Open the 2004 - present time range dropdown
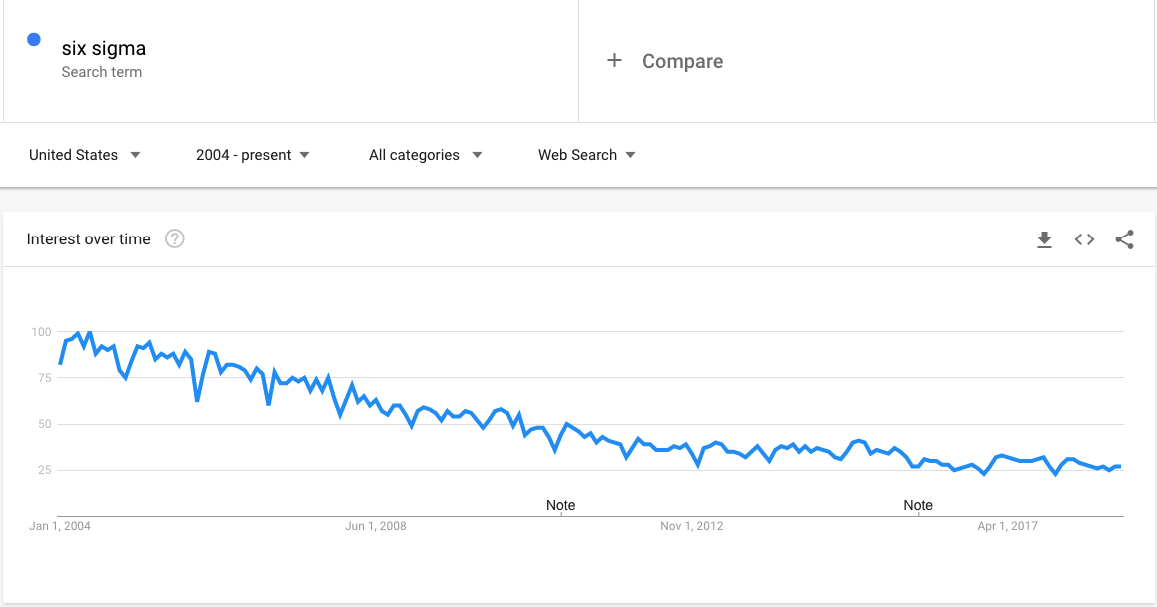Viewport: 1157px width, 607px height. pyautogui.click(x=252, y=155)
